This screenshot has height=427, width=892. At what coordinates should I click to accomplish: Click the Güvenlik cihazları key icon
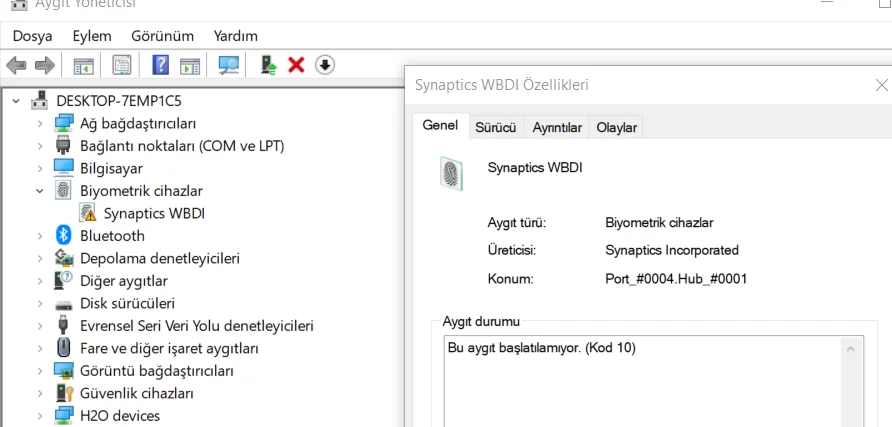pyautogui.click(x=64, y=393)
